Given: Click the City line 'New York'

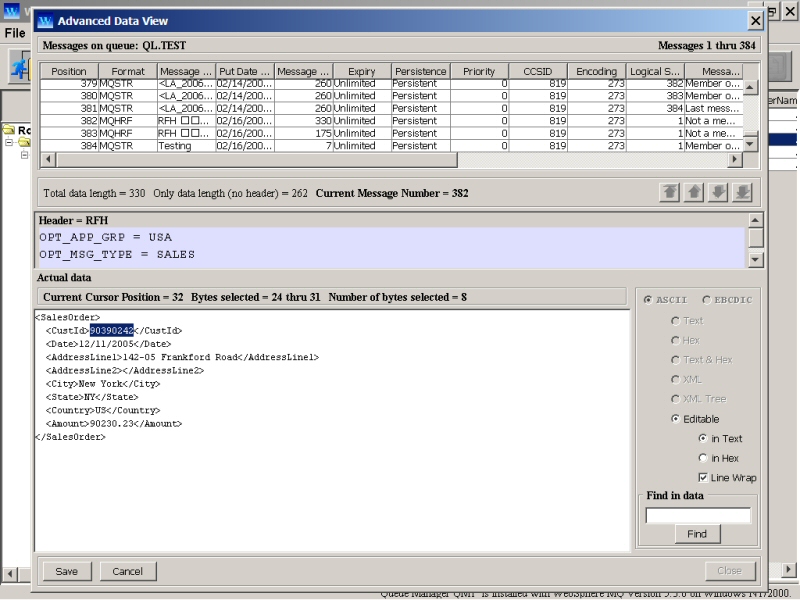Looking at the screenshot, I should coord(103,384).
